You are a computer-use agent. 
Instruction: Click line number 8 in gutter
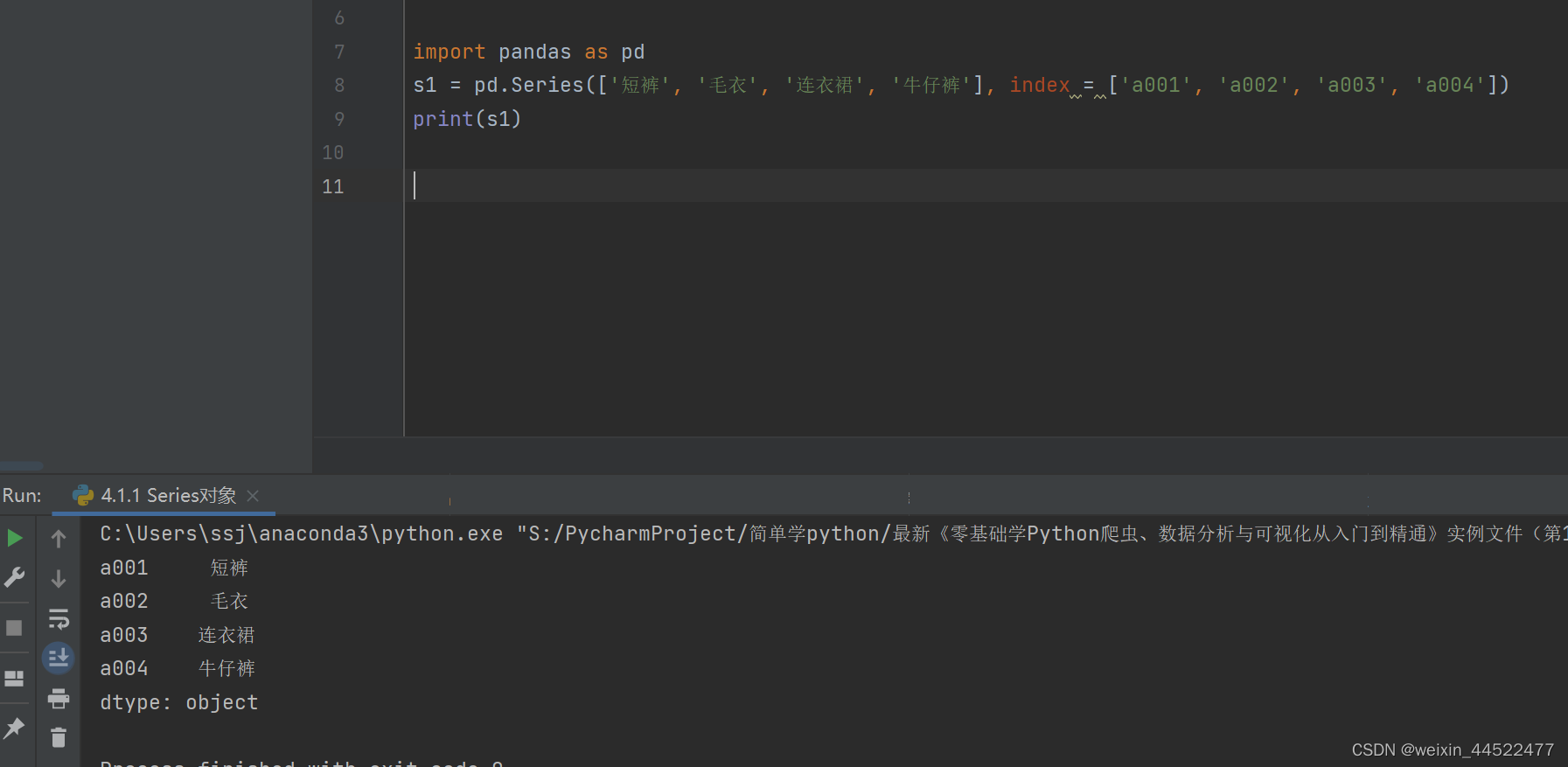(339, 86)
